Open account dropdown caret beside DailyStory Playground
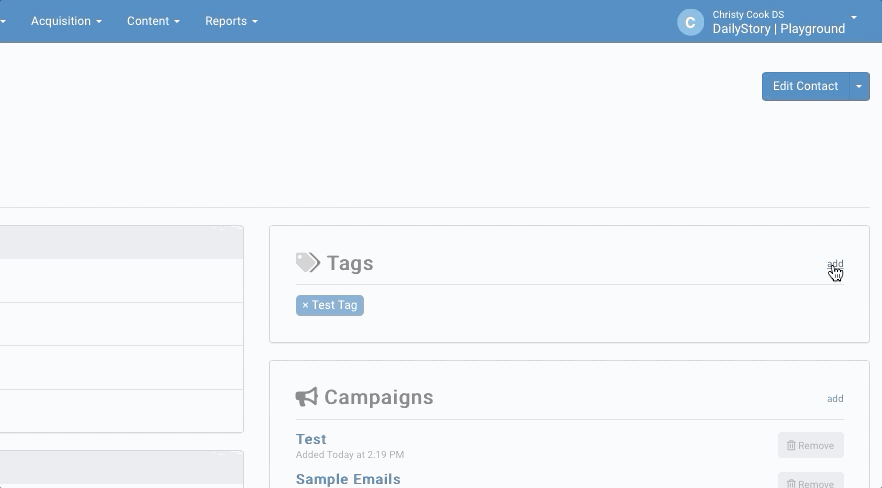The image size is (882, 488). click(854, 17)
